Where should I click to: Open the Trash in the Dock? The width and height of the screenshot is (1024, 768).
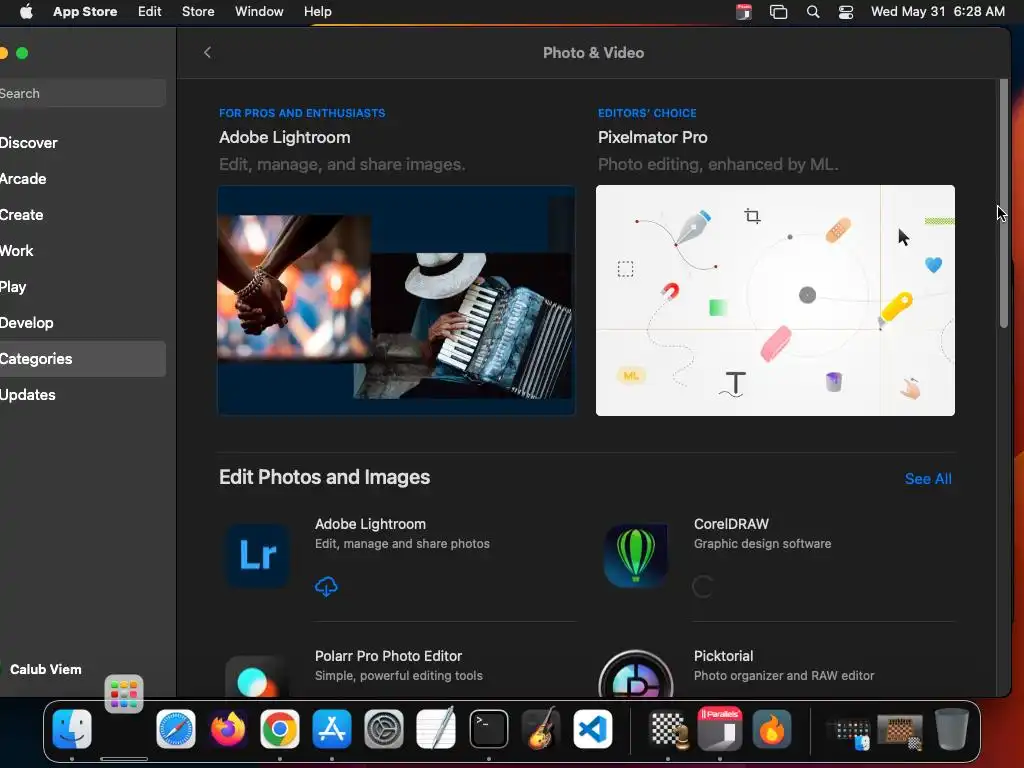click(x=952, y=729)
